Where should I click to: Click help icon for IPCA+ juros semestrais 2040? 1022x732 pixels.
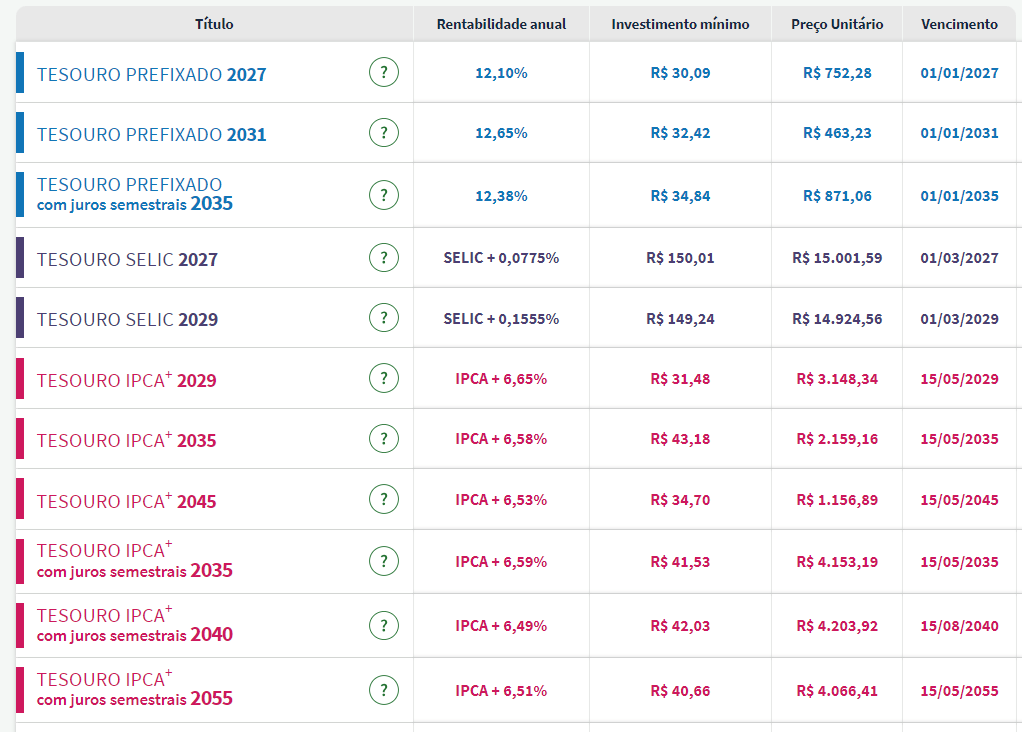pos(383,625)
